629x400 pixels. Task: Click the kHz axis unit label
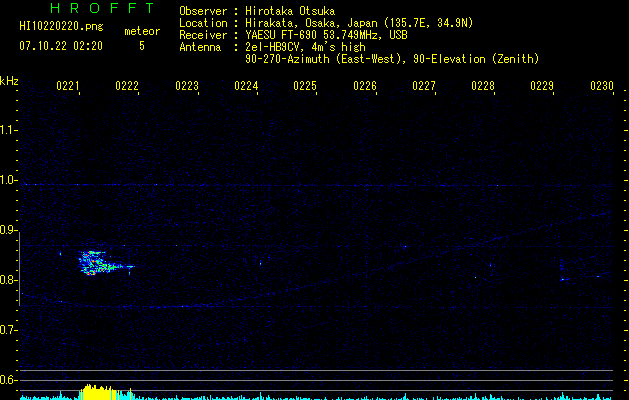point(9,81)
